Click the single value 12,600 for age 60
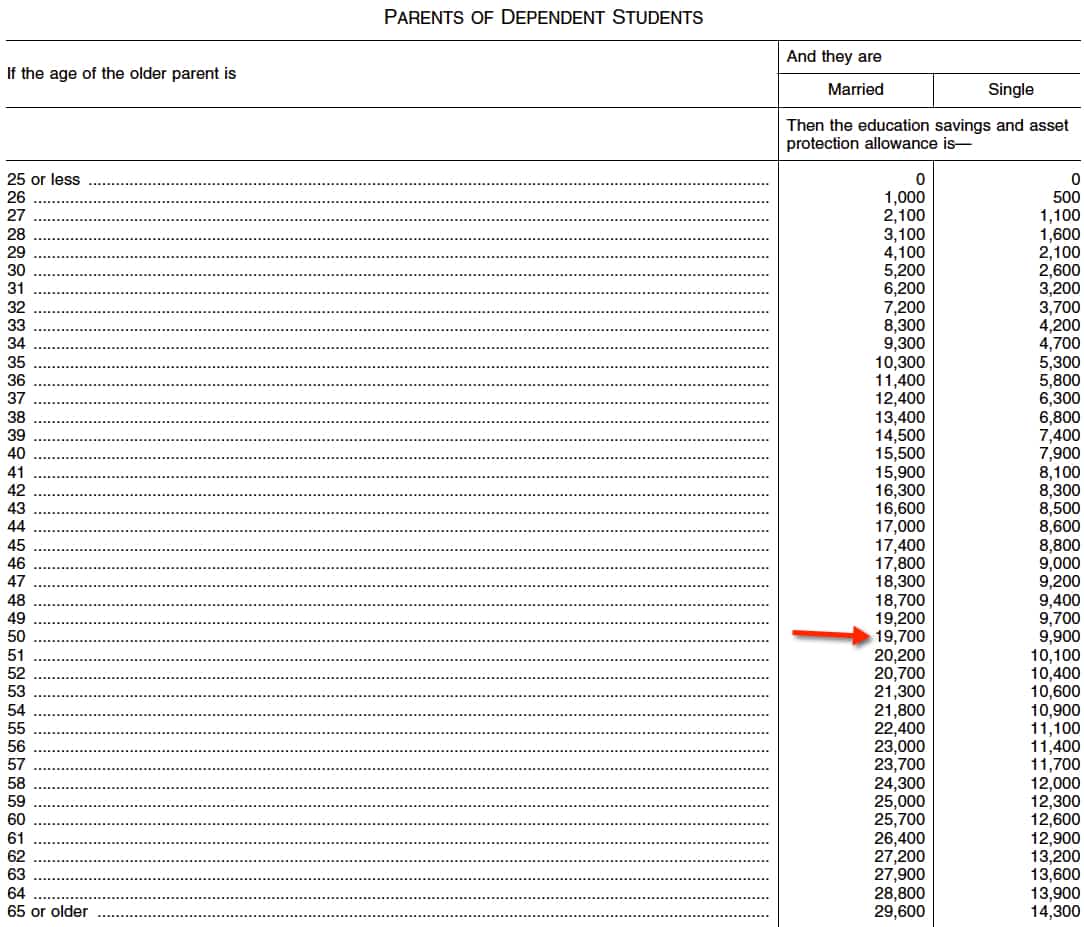Image resolution: width=1084 pixels, height=927 pixels. click(1055, 820)
